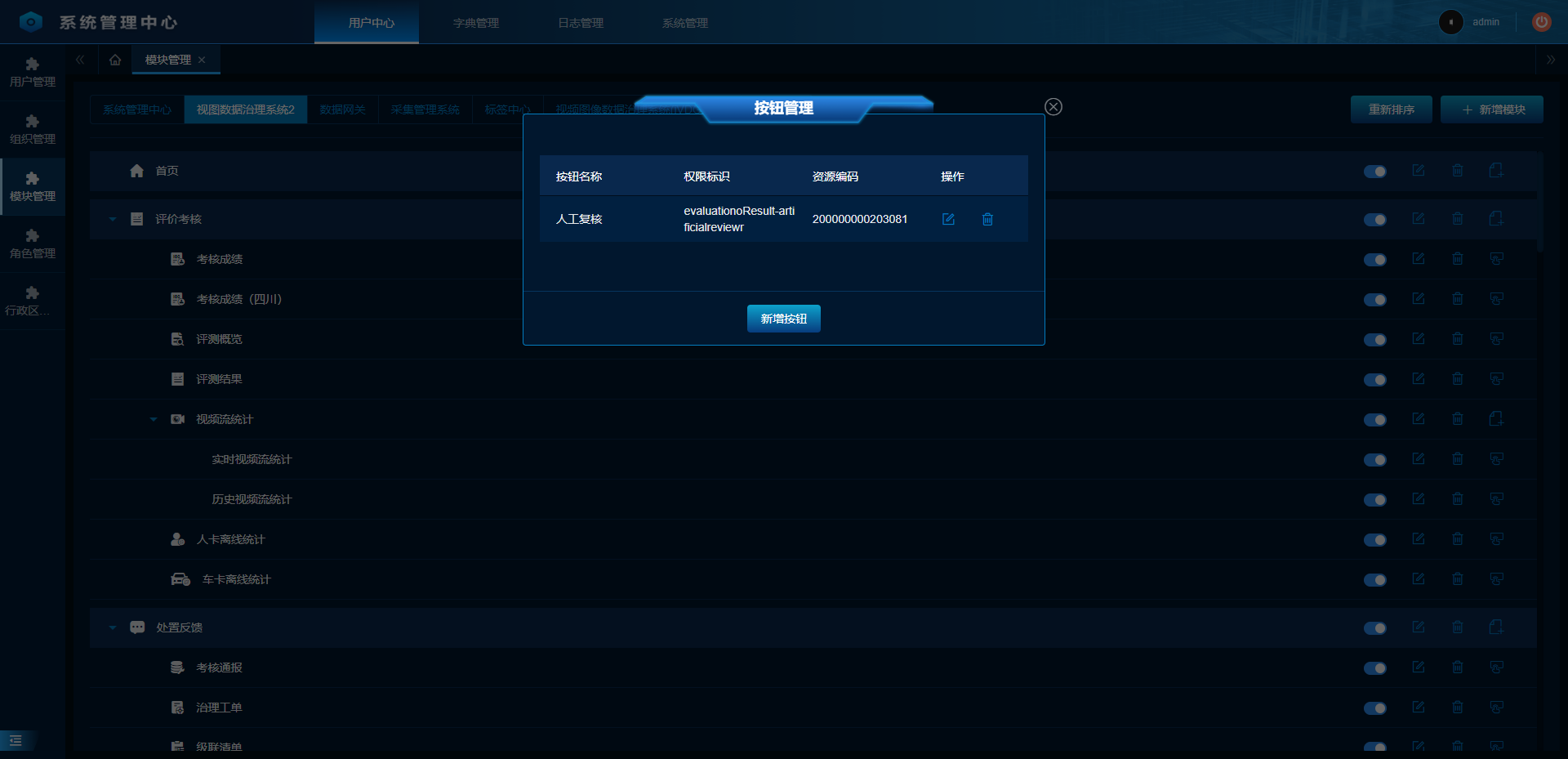Open 模块管理 in sidebar
This screenshot has width=1568, height=759.
click(x=33, y=187)
